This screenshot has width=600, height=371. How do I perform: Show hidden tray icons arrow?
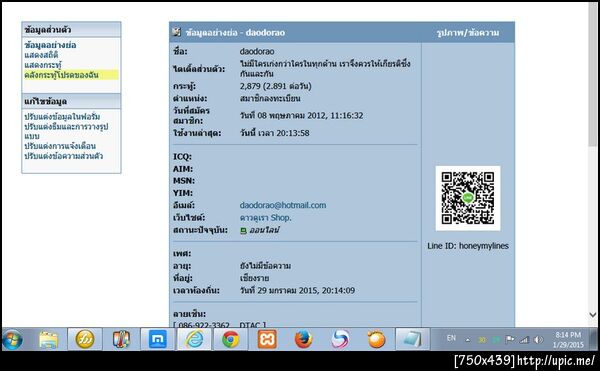coord(468,340)
